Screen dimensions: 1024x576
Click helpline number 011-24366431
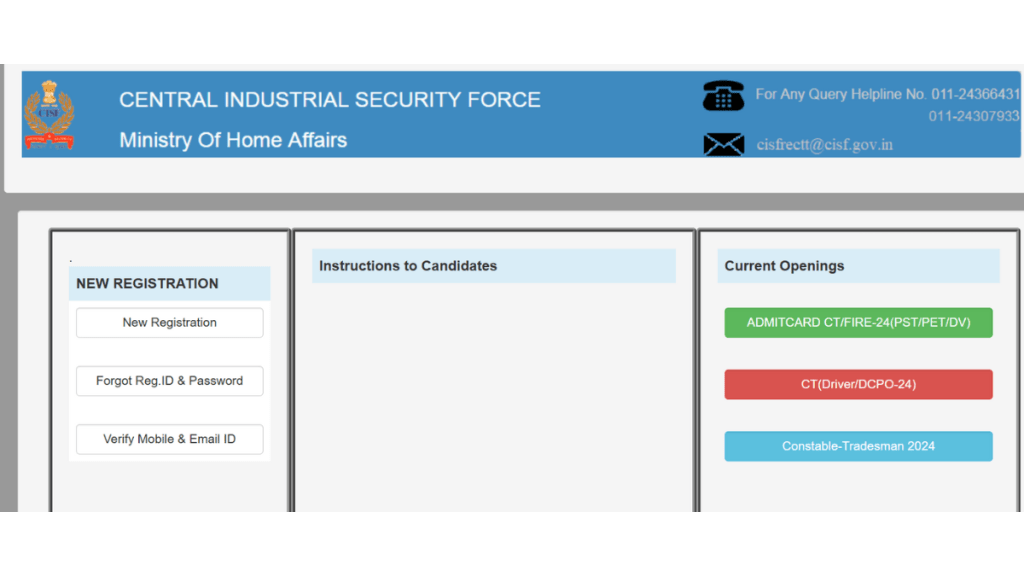(975, 94)
